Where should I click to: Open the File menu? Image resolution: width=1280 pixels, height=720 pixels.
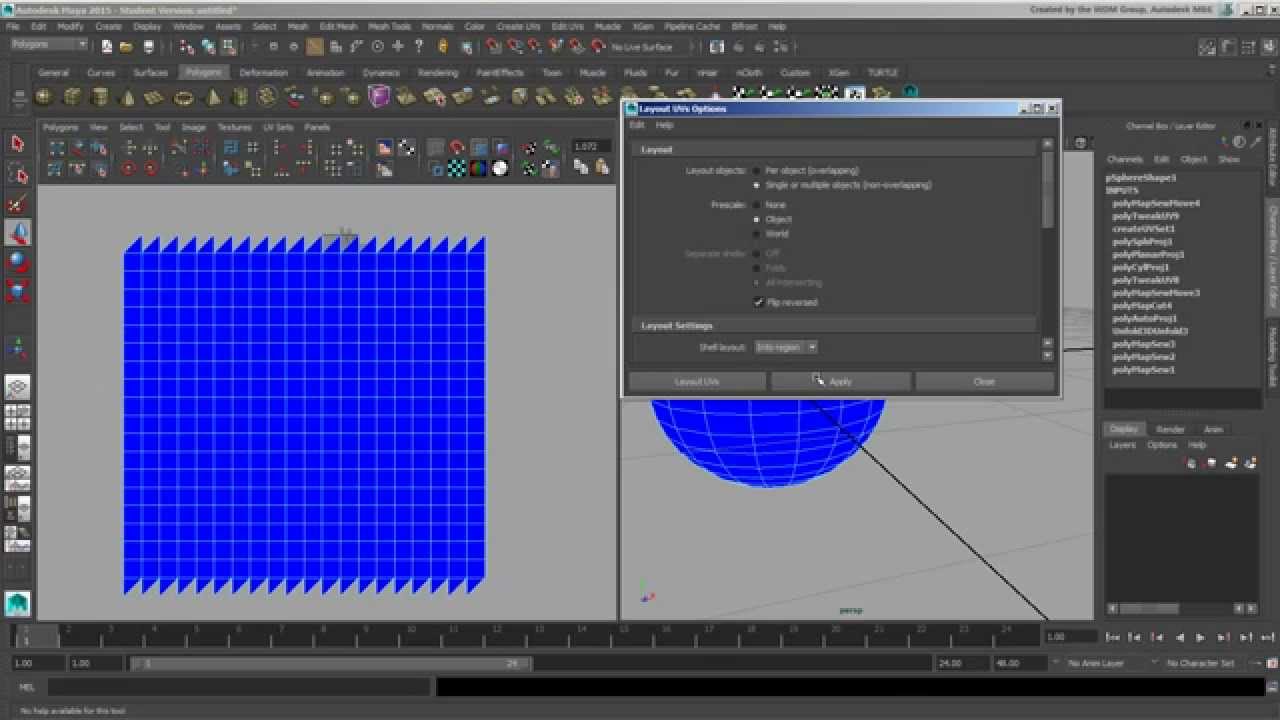click(x=13, y=27)
